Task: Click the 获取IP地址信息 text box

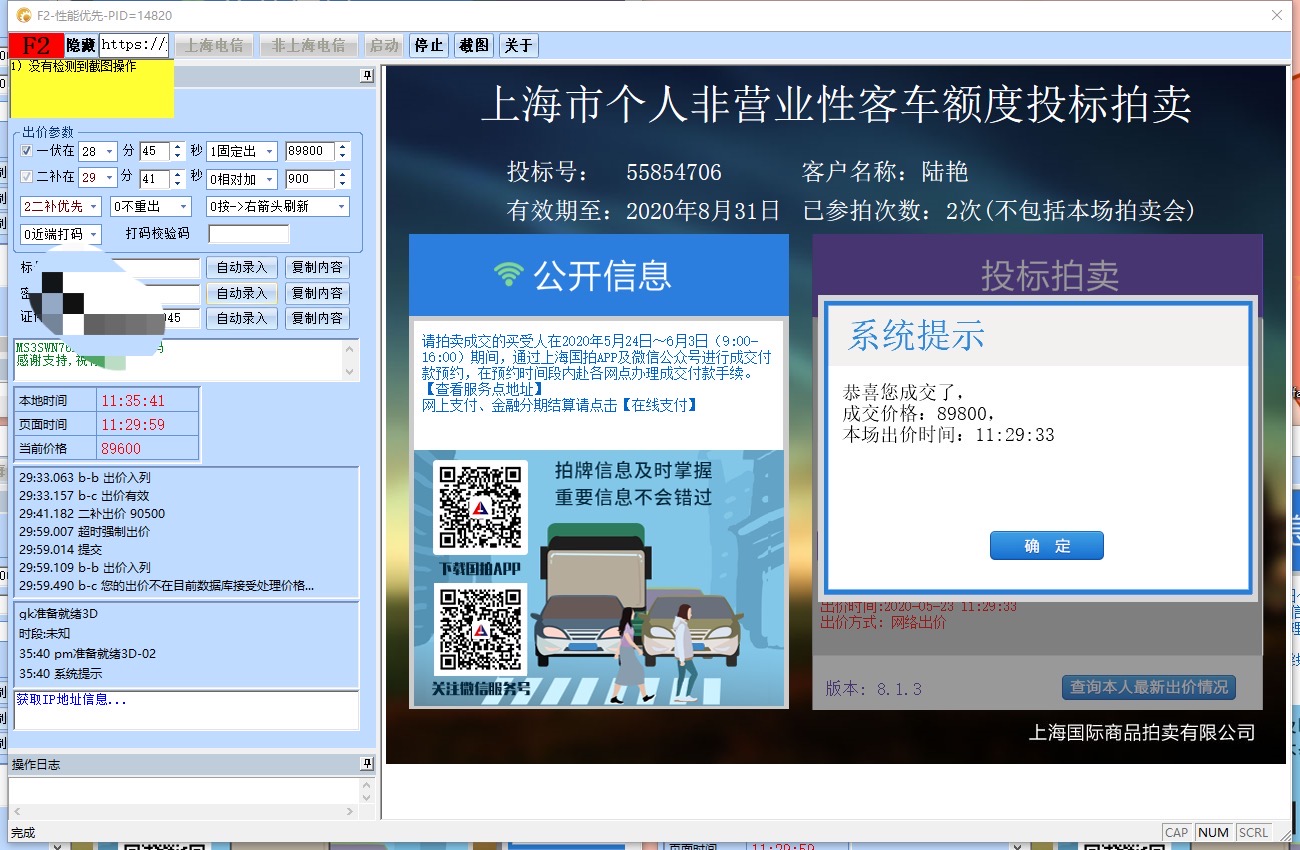Action: 186,710
